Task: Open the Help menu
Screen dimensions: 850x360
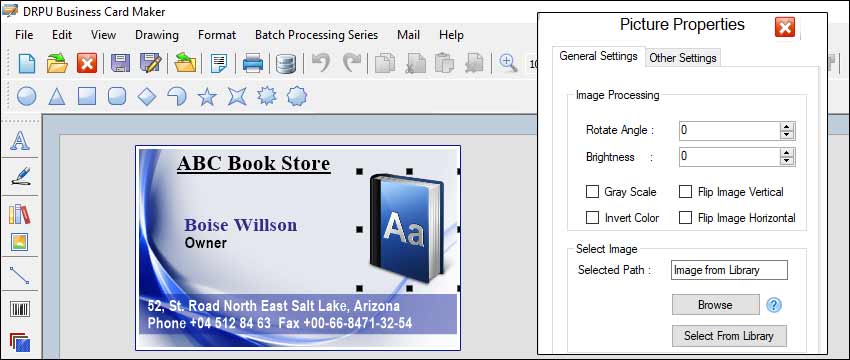Action: coord(451,35)
